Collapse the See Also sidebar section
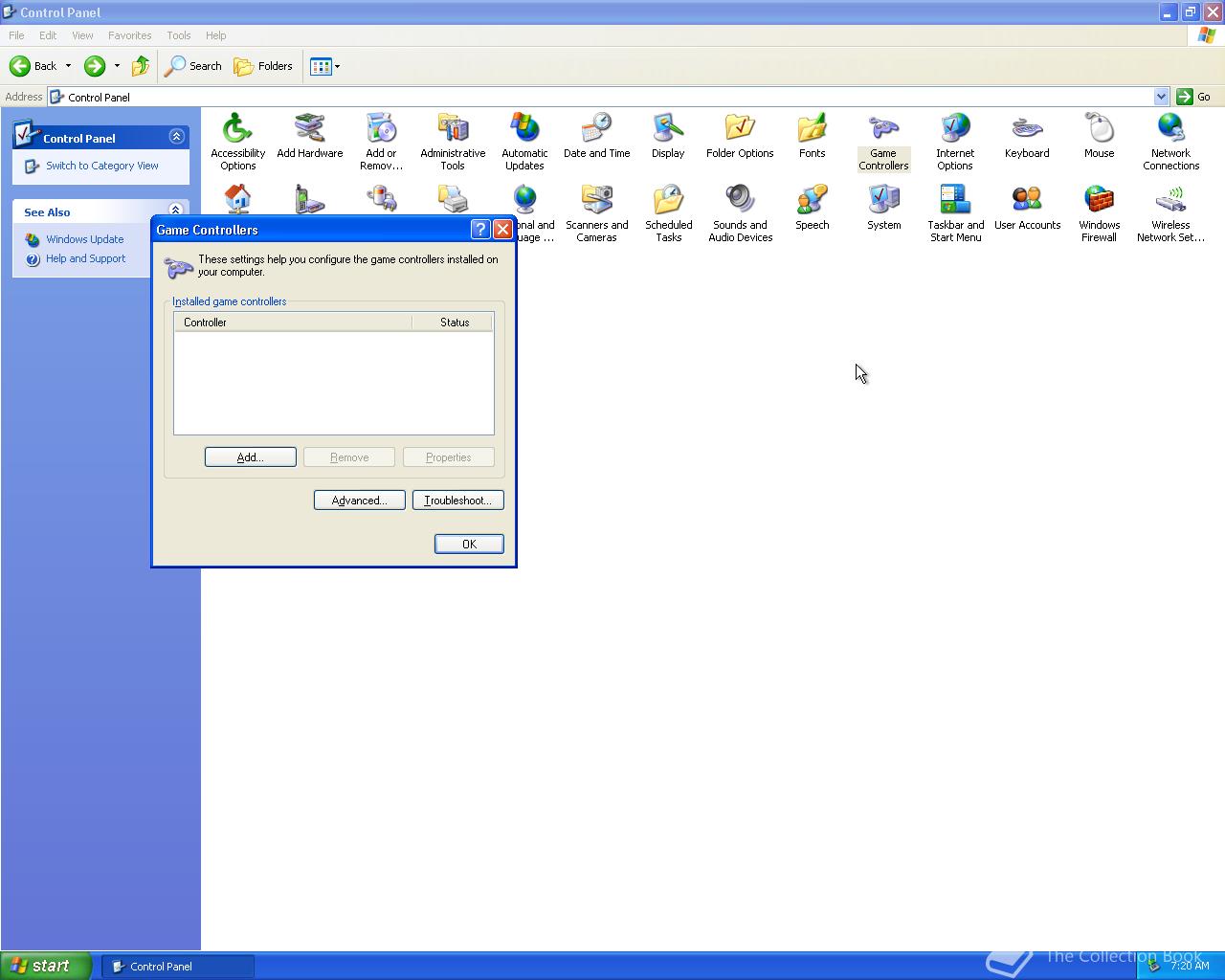 [x=175, y=211]
